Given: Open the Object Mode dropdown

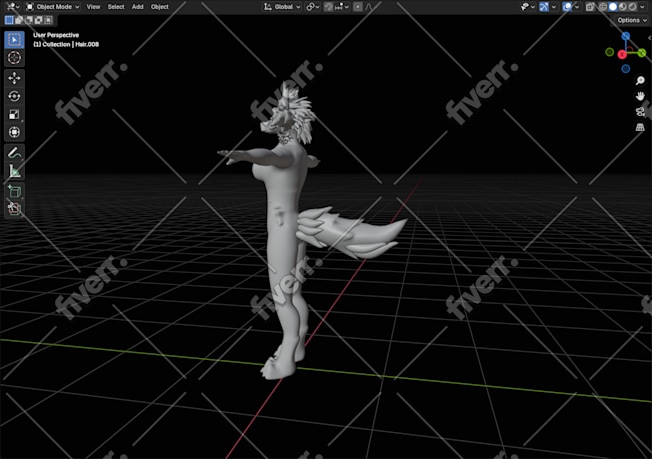Looking at the screenshot, I should pos(52,7).
